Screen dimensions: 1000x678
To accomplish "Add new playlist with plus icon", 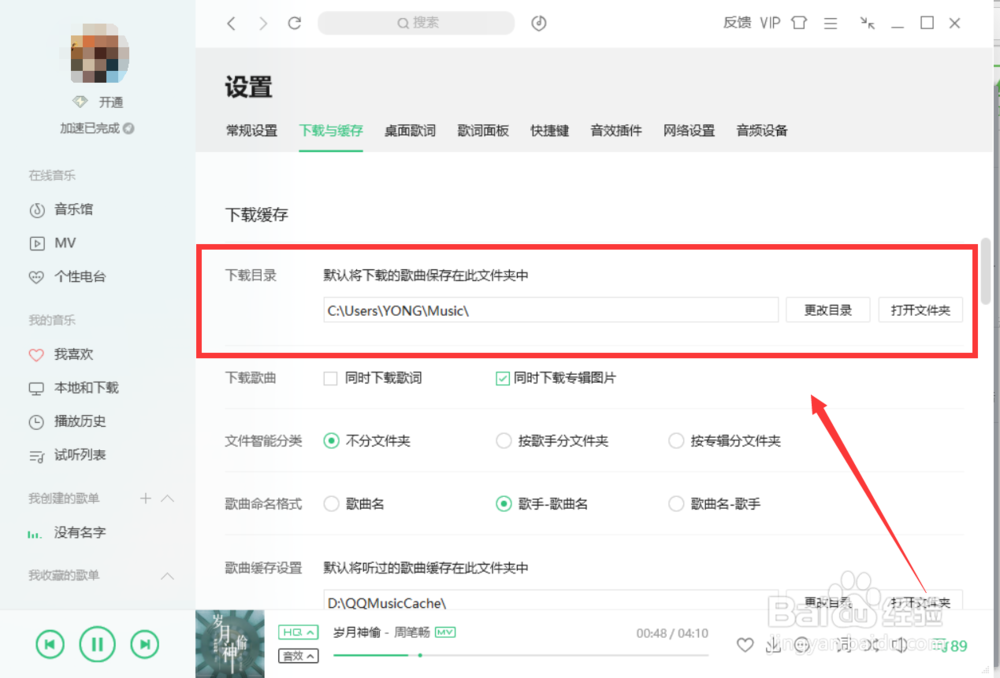I will click(145, 498).
